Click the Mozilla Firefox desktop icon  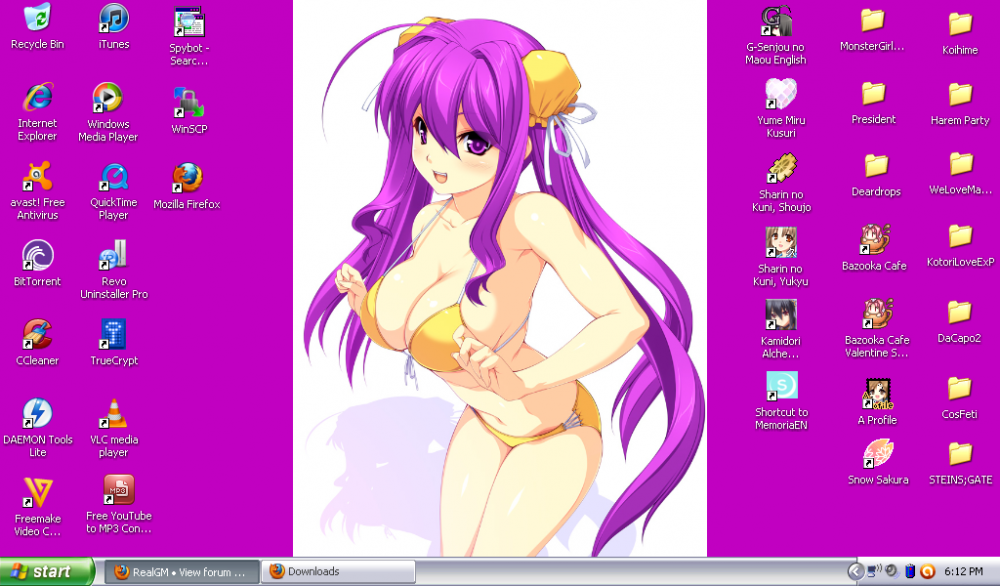coord(186,179)
